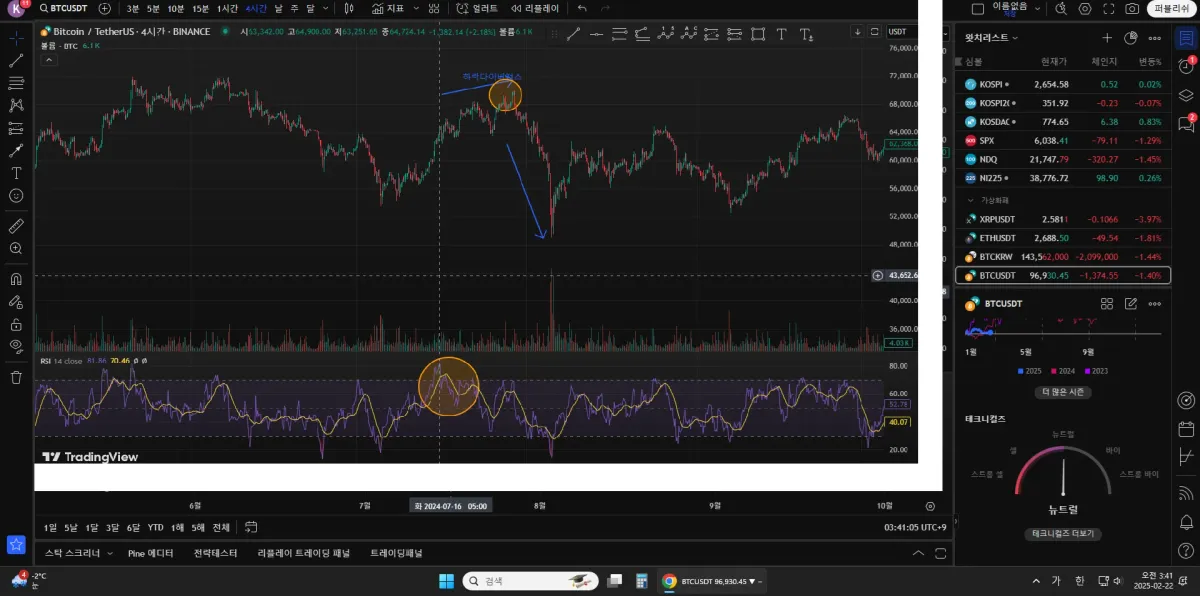Switch to 3분 timeframe
The image size is (1200, 596).
[x=133, y=8]
